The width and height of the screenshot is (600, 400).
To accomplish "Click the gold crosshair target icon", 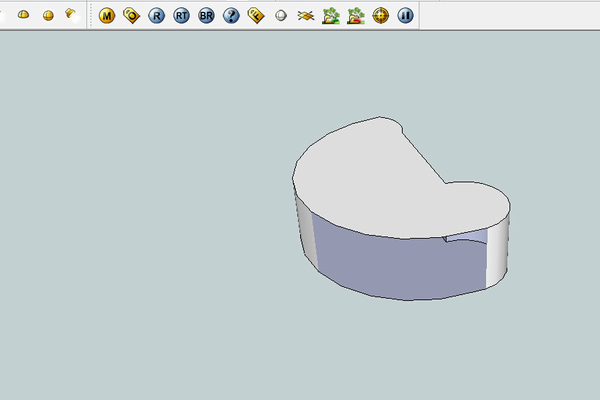I will click(x=380, y=16).
